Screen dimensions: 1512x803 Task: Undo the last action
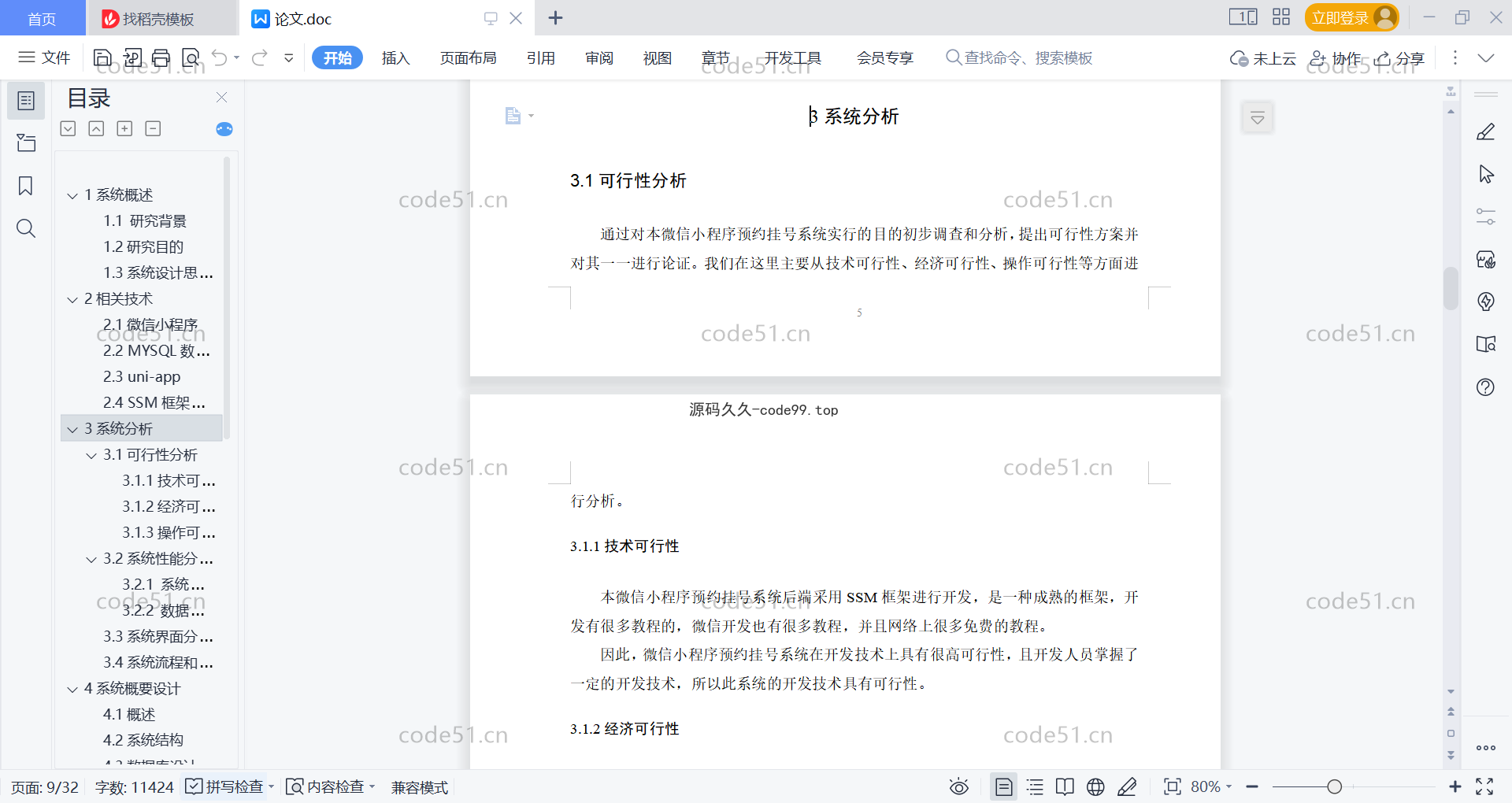tap(220, 57)
